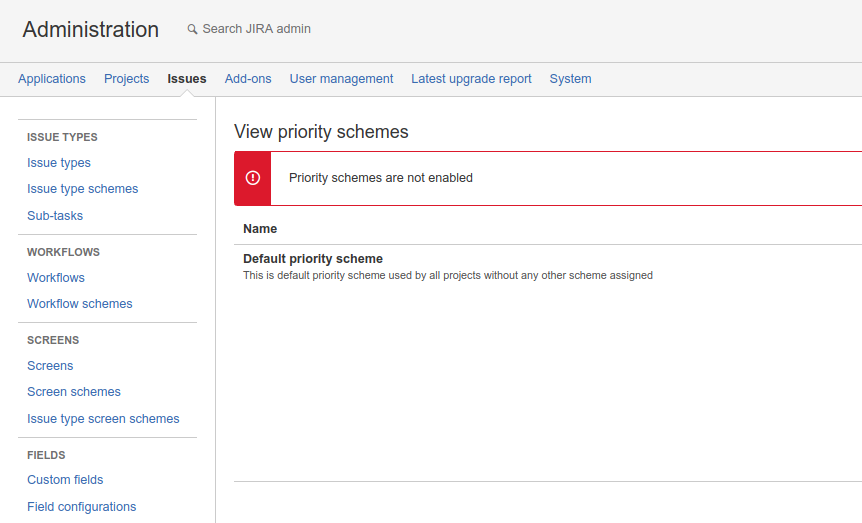This screenshot has width=862, height=523.
Task: Click the FIELDS section heading
Action: pyautogui.click(x=46, y=455)
